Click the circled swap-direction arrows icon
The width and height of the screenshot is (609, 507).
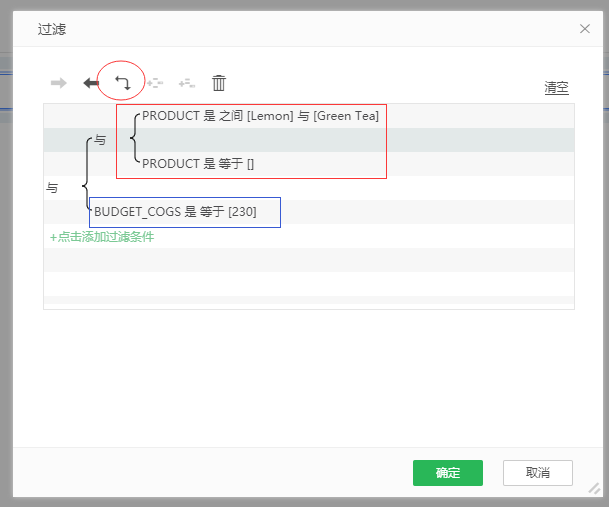click(123, 83)
